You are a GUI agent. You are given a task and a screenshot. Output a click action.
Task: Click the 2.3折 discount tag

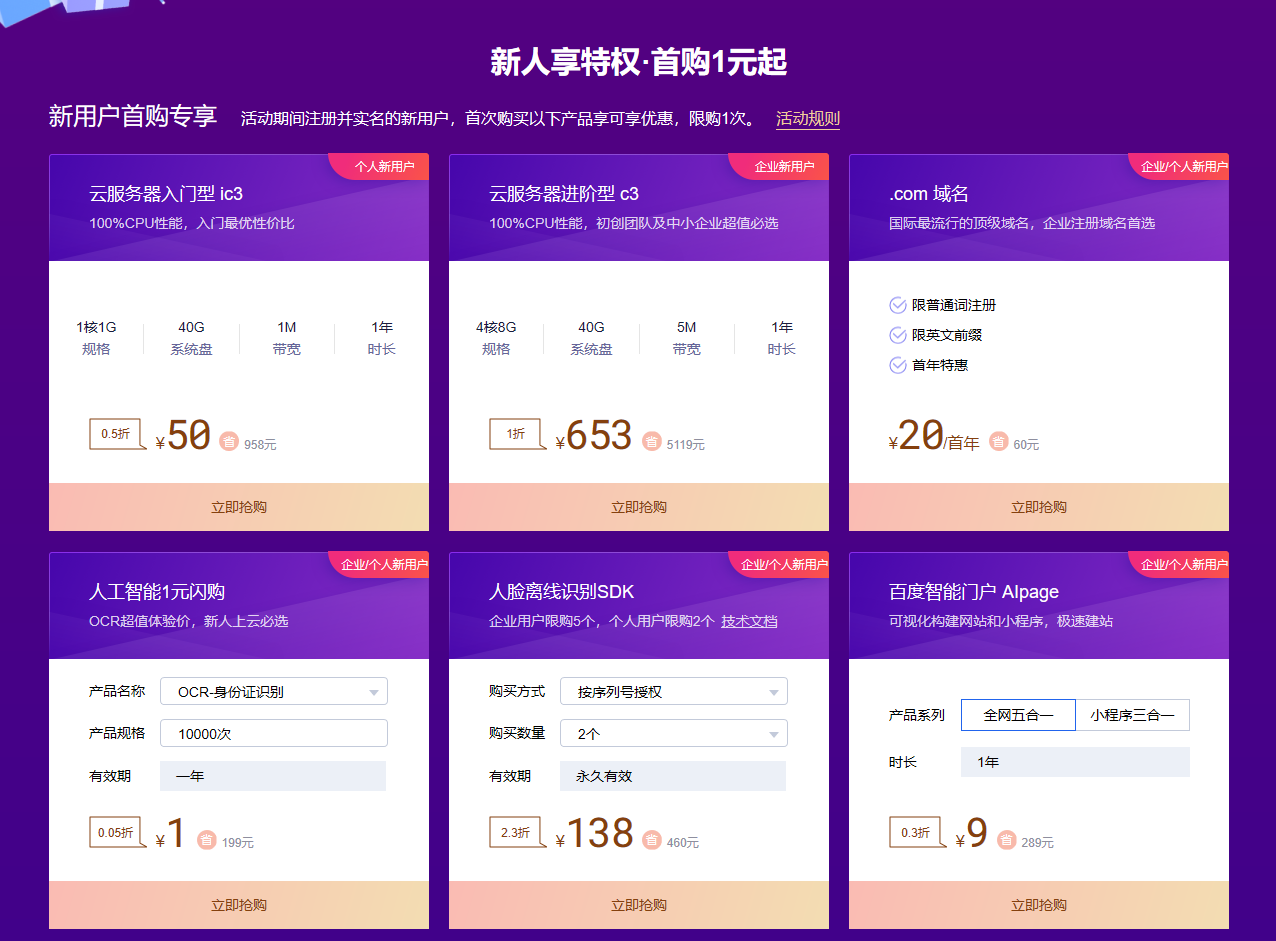[515, 832]
